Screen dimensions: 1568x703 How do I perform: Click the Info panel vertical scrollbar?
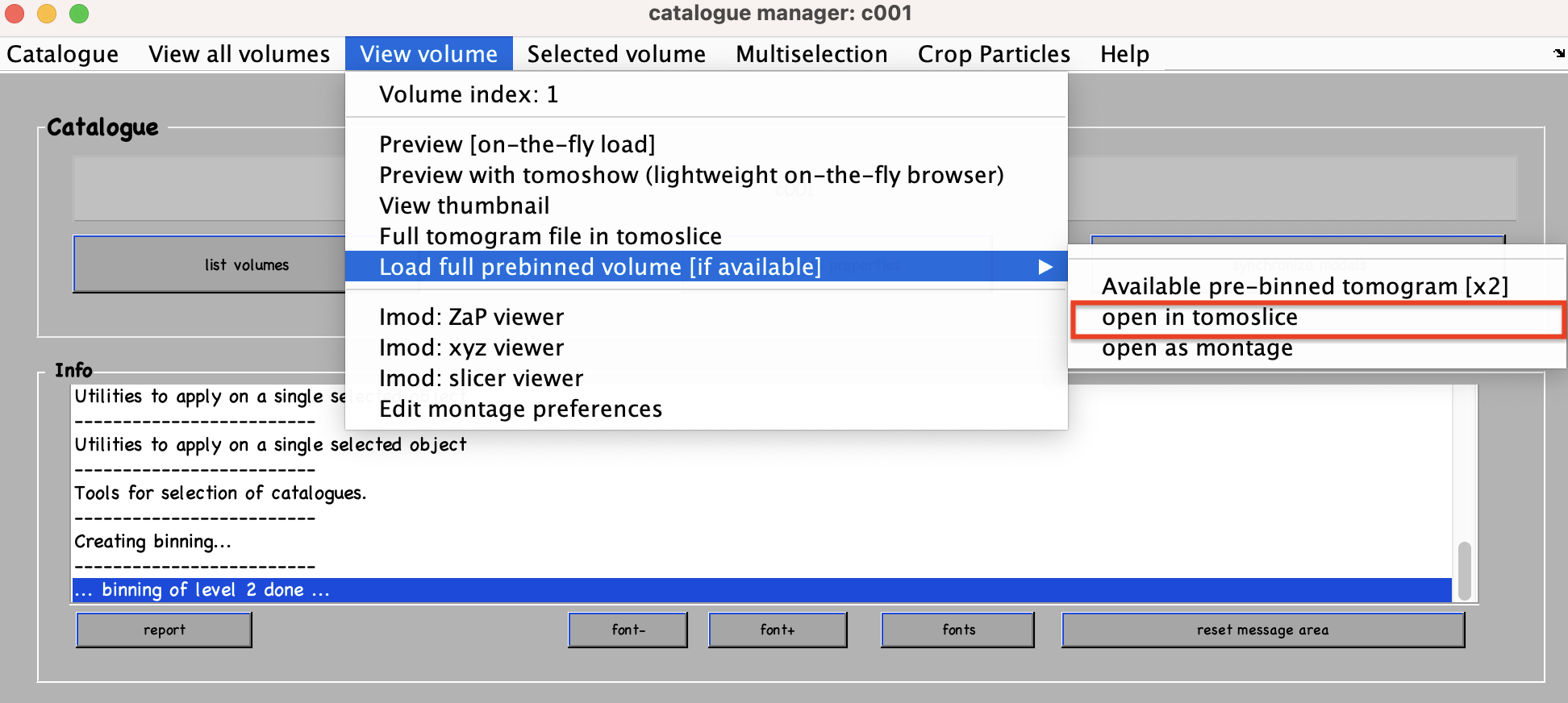pos(1465,571)
